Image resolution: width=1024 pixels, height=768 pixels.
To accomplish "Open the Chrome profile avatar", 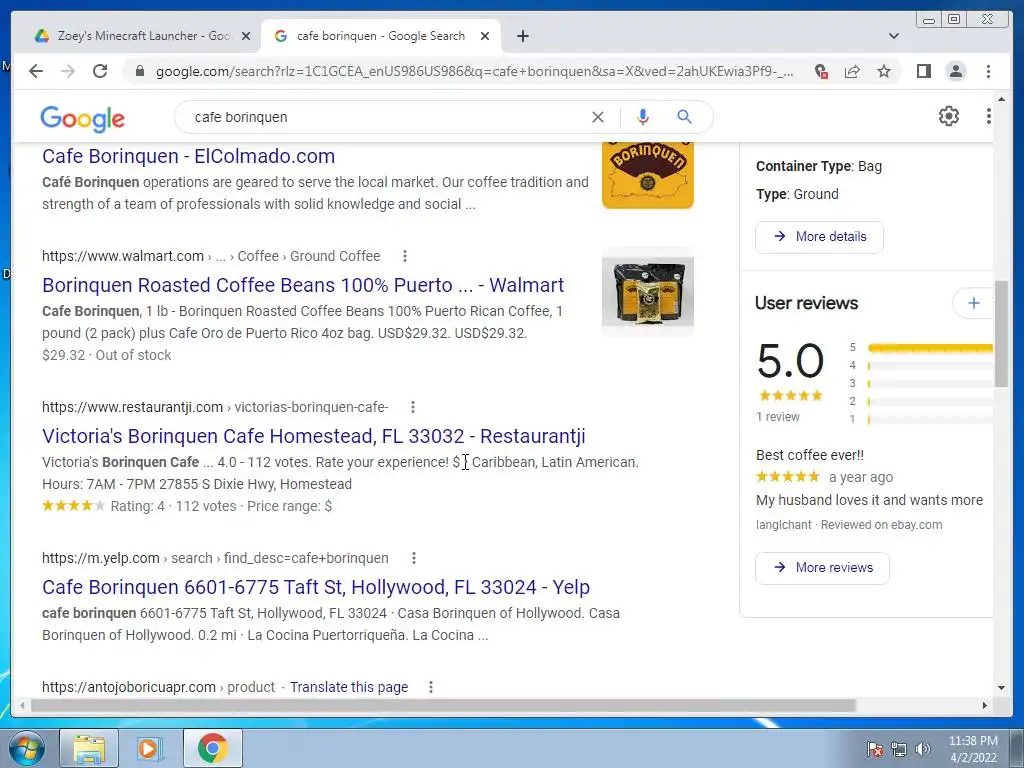I will 955,71.
